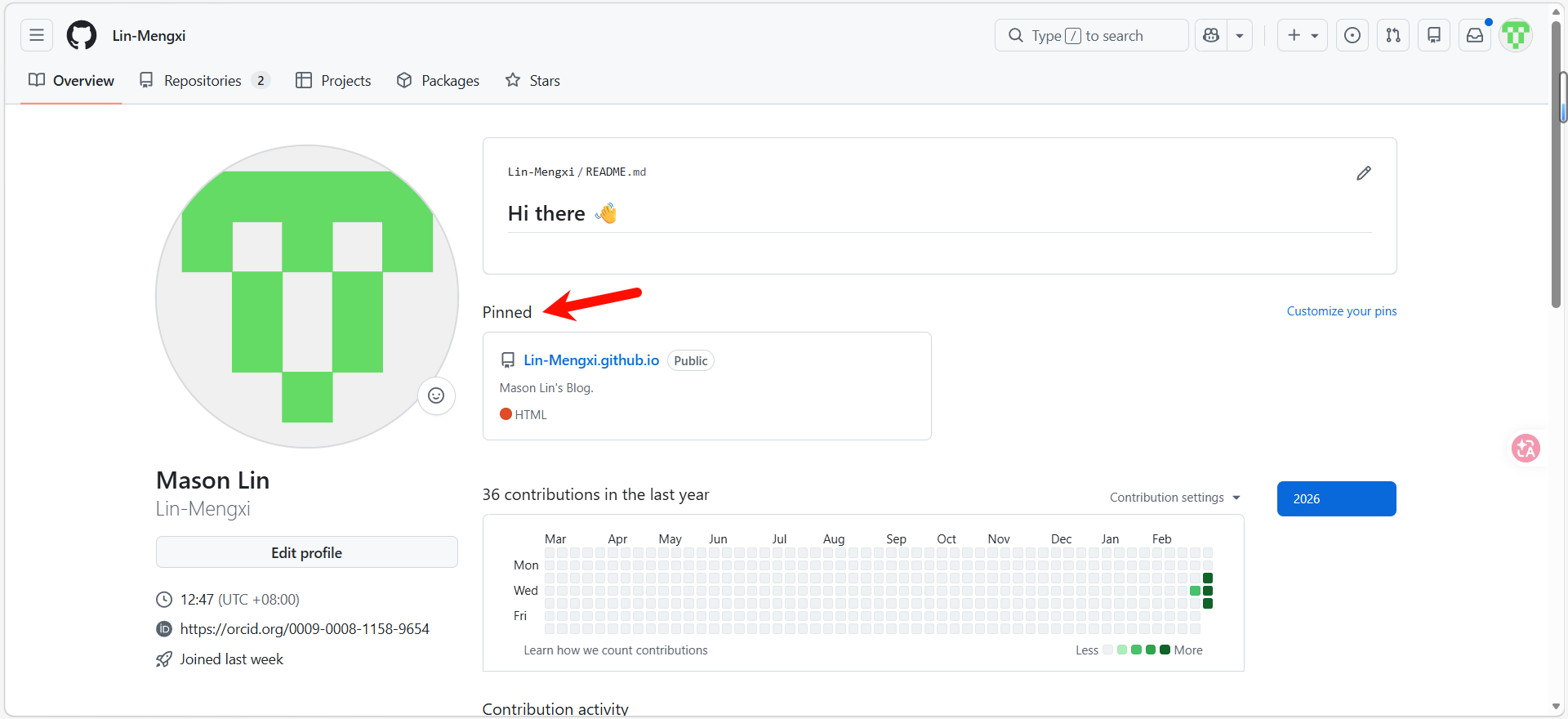
Task: Select the 2026 contribution year button
Action: [1336, 498]
